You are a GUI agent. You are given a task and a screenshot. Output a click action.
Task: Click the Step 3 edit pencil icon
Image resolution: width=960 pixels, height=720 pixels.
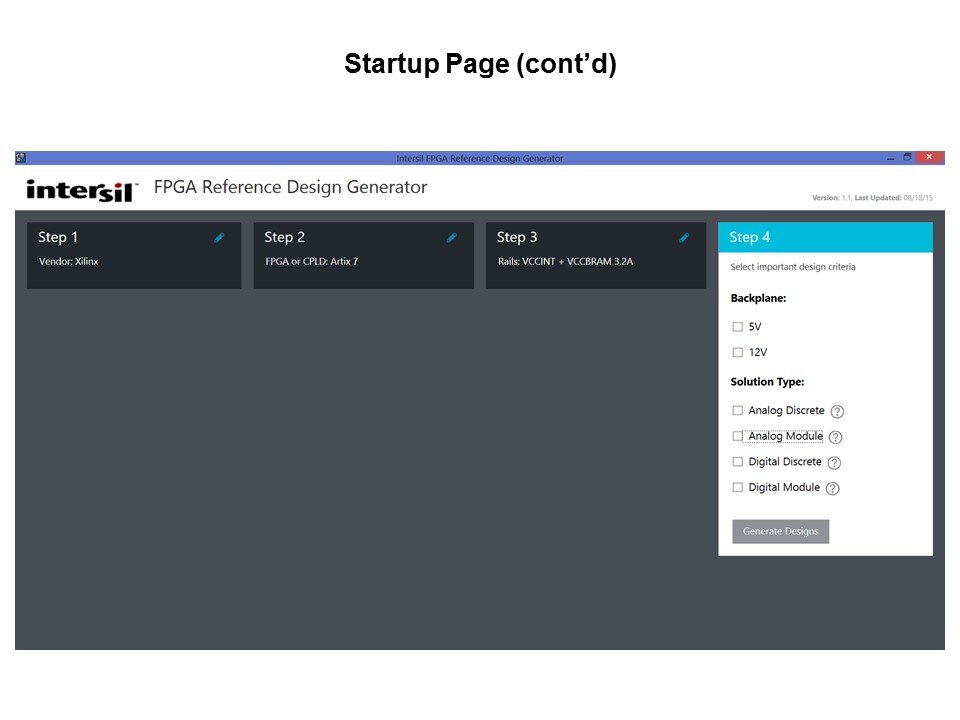pos(684,238)
